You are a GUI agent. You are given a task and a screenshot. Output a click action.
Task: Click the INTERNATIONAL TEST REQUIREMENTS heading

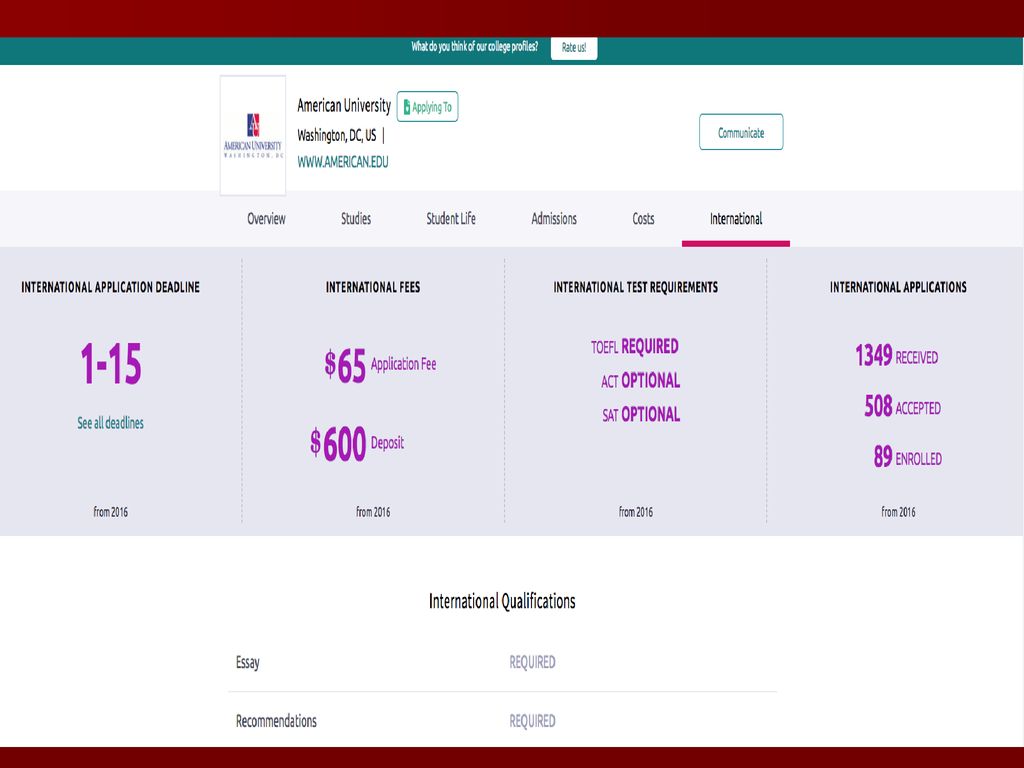635,287
